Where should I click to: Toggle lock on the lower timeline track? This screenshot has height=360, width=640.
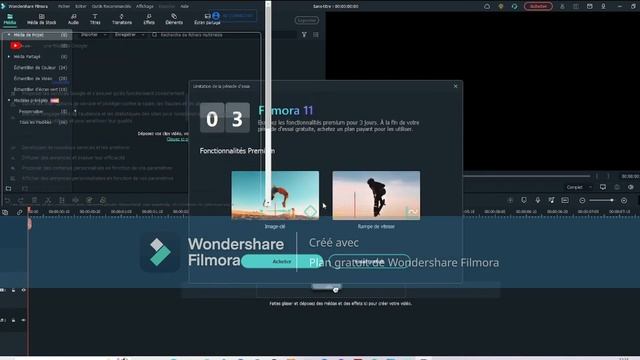pos(13,320)
